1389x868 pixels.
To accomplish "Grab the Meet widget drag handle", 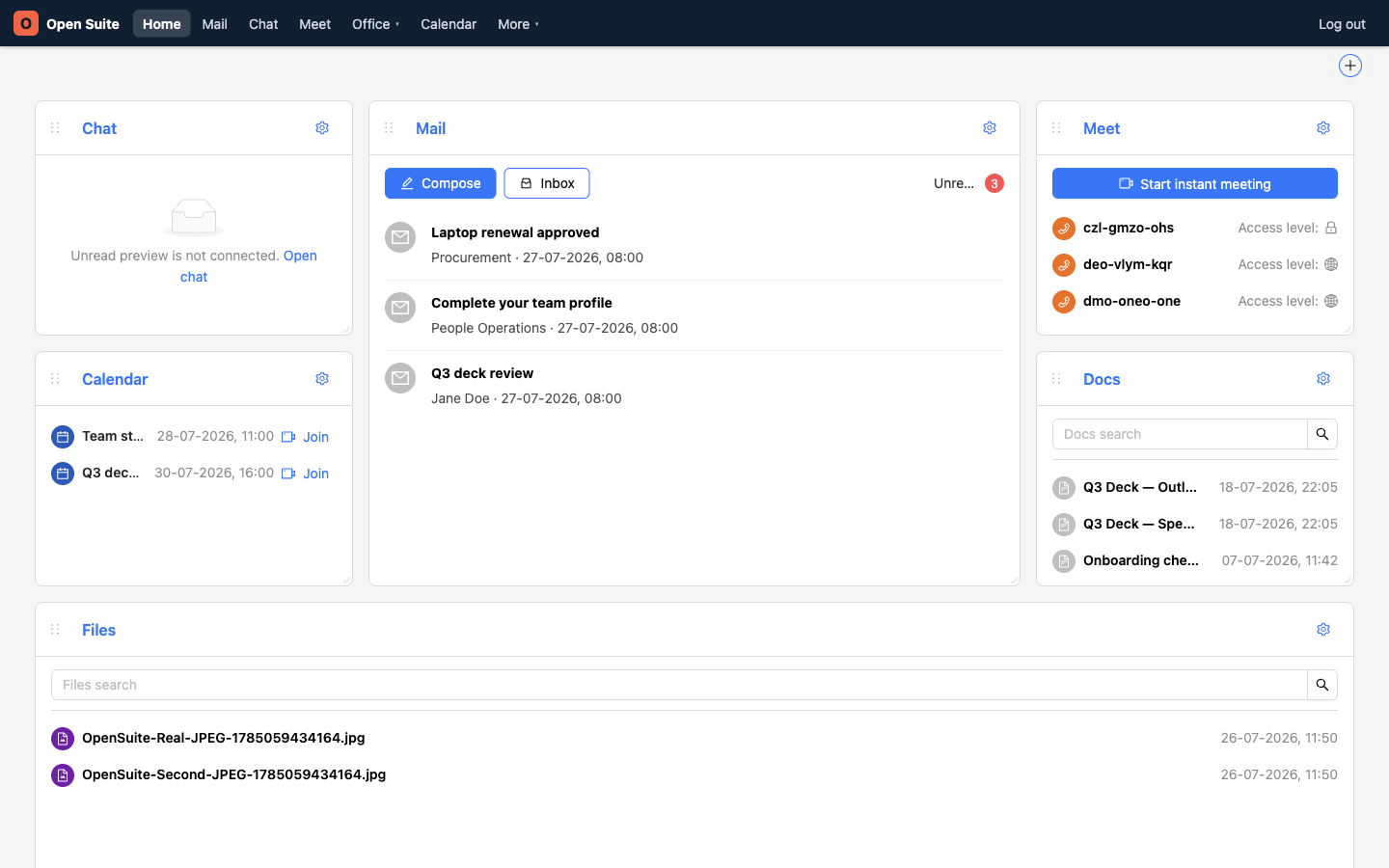I will click(x=1056, y=128).
